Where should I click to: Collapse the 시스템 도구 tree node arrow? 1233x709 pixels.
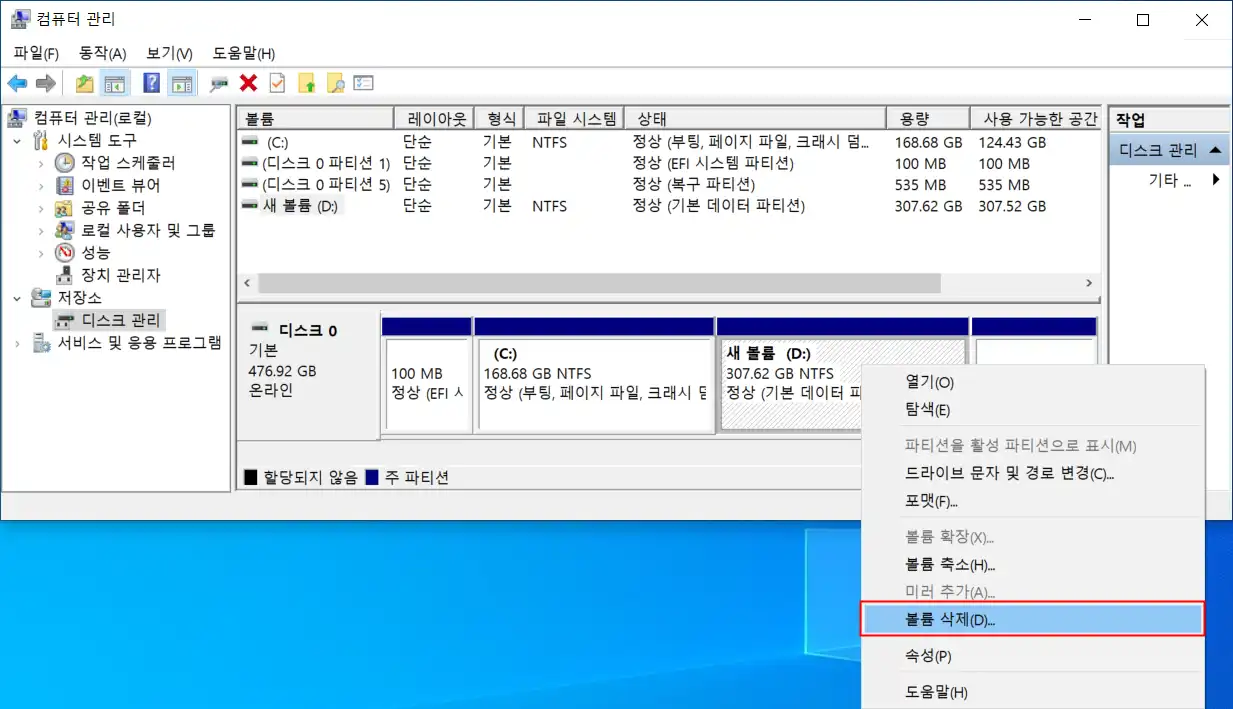click(17, 141)
